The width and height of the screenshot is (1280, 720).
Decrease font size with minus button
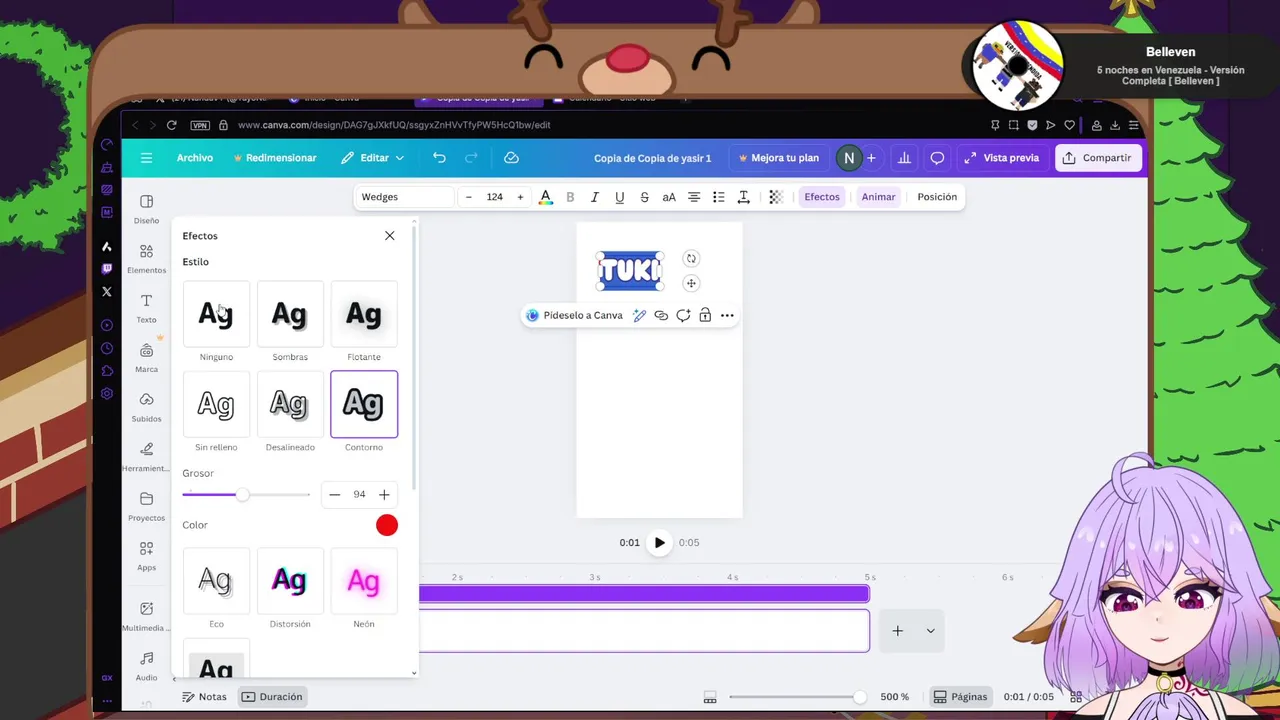(x=469, y=197)
